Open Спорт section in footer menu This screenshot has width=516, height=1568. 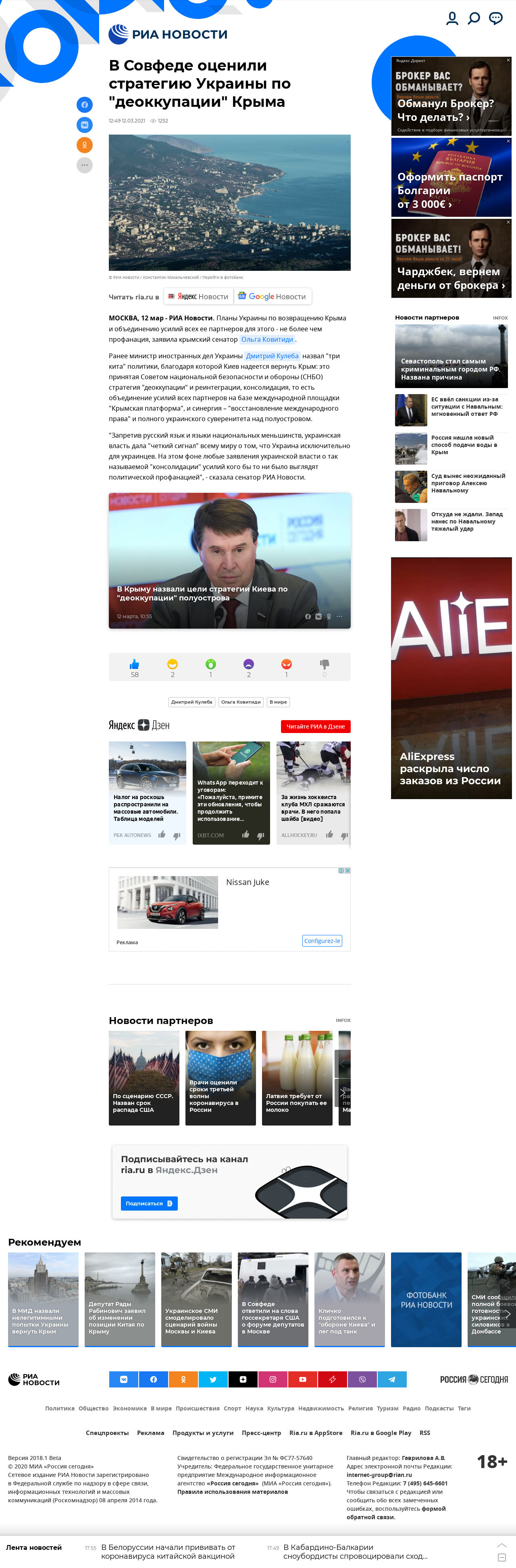coord(232,1408)
